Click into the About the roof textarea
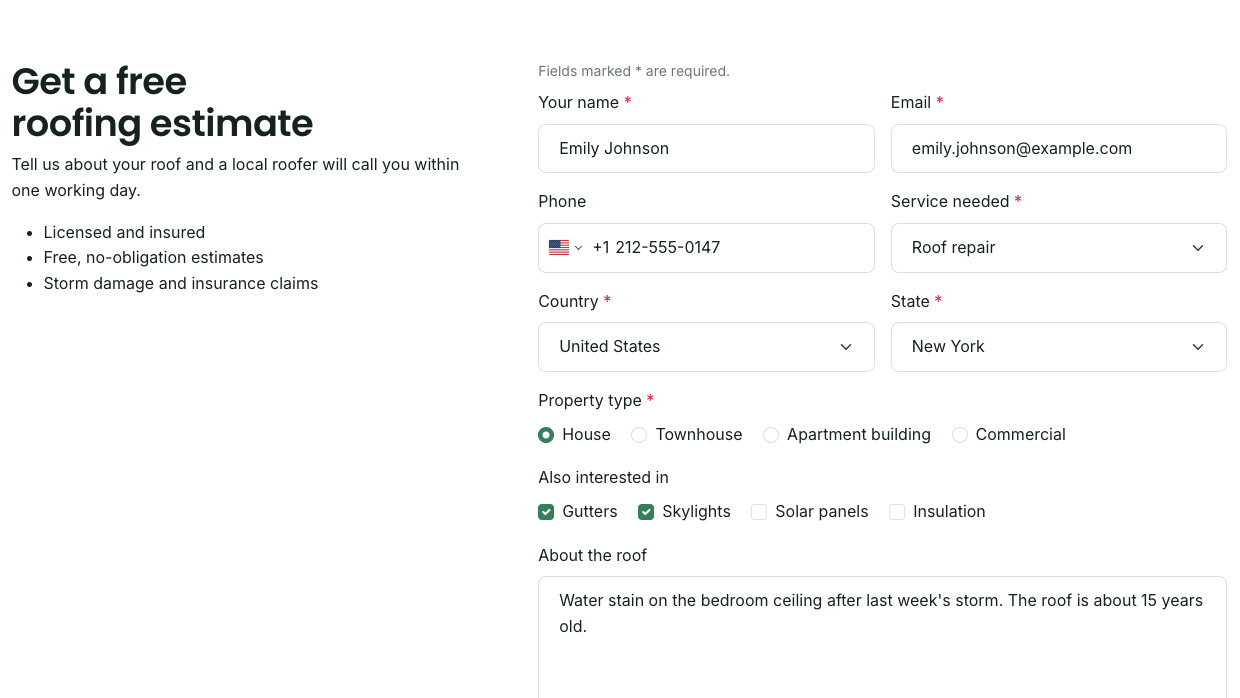 click(882, 637)
